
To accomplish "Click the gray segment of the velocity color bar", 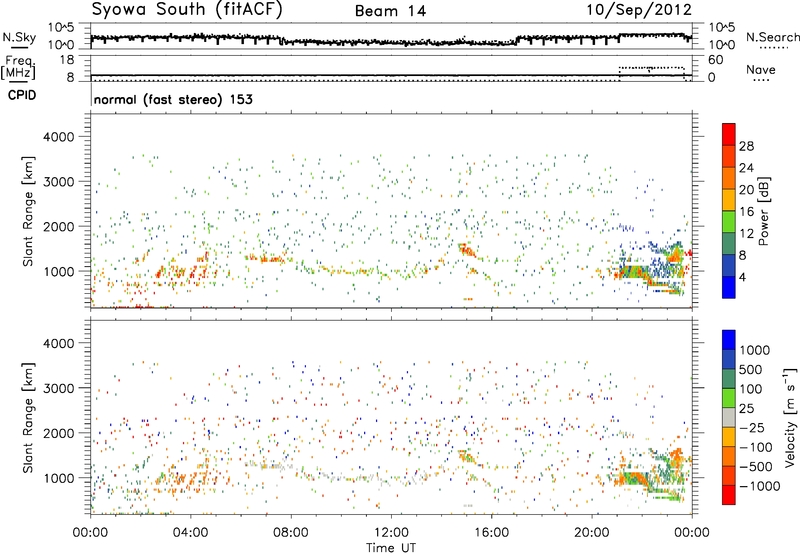I will tap(729, 417).
